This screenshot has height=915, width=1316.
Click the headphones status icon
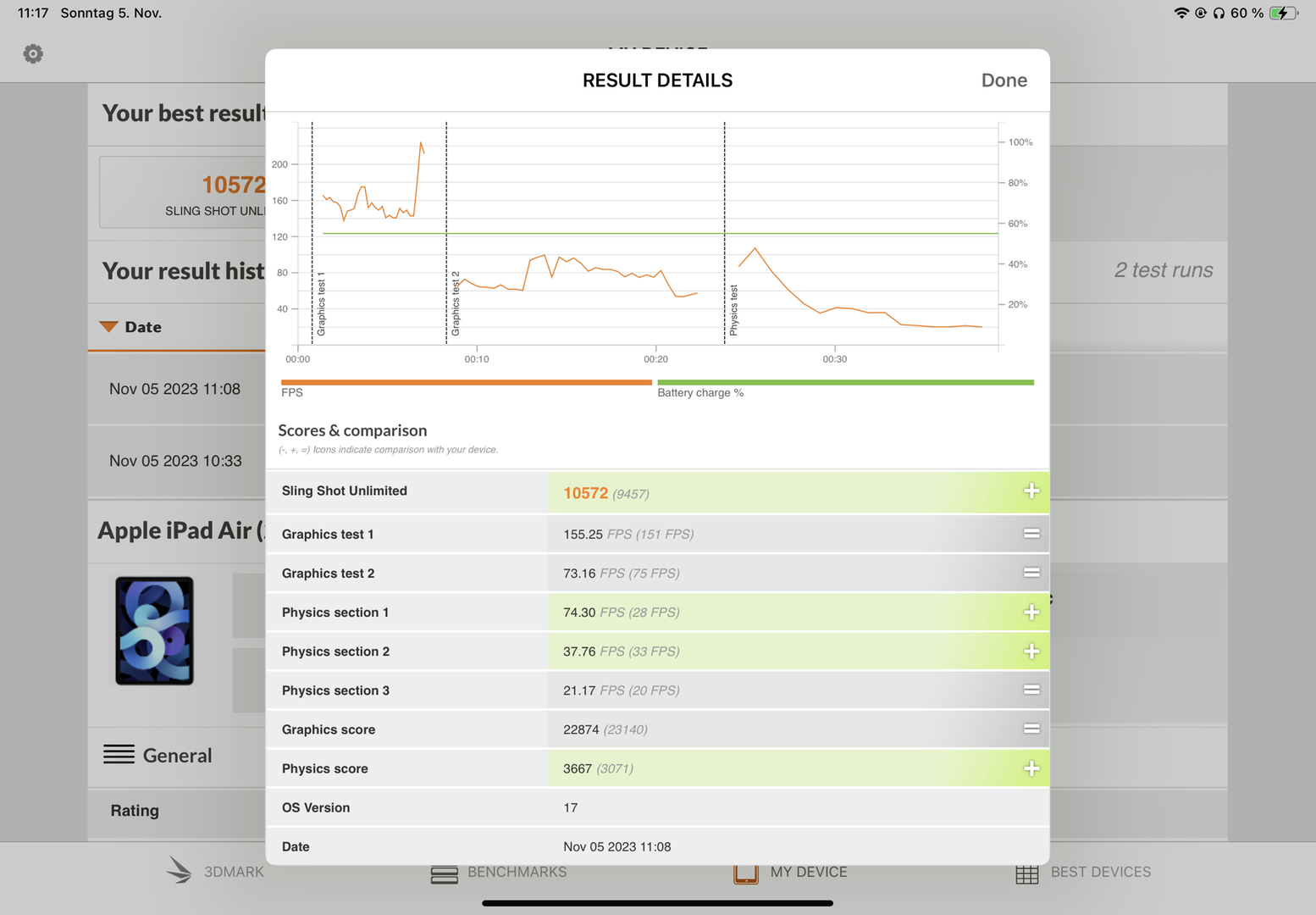(1219, 13)
